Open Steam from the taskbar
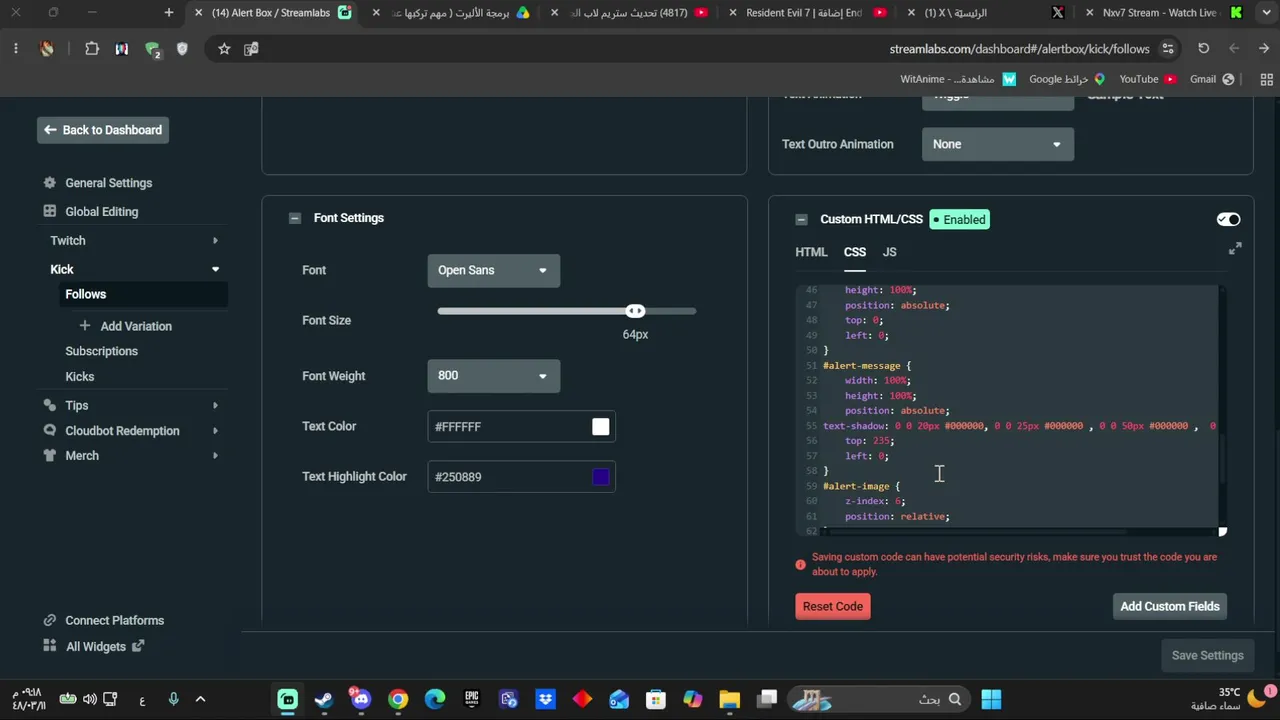 click(x=324, y=699)
